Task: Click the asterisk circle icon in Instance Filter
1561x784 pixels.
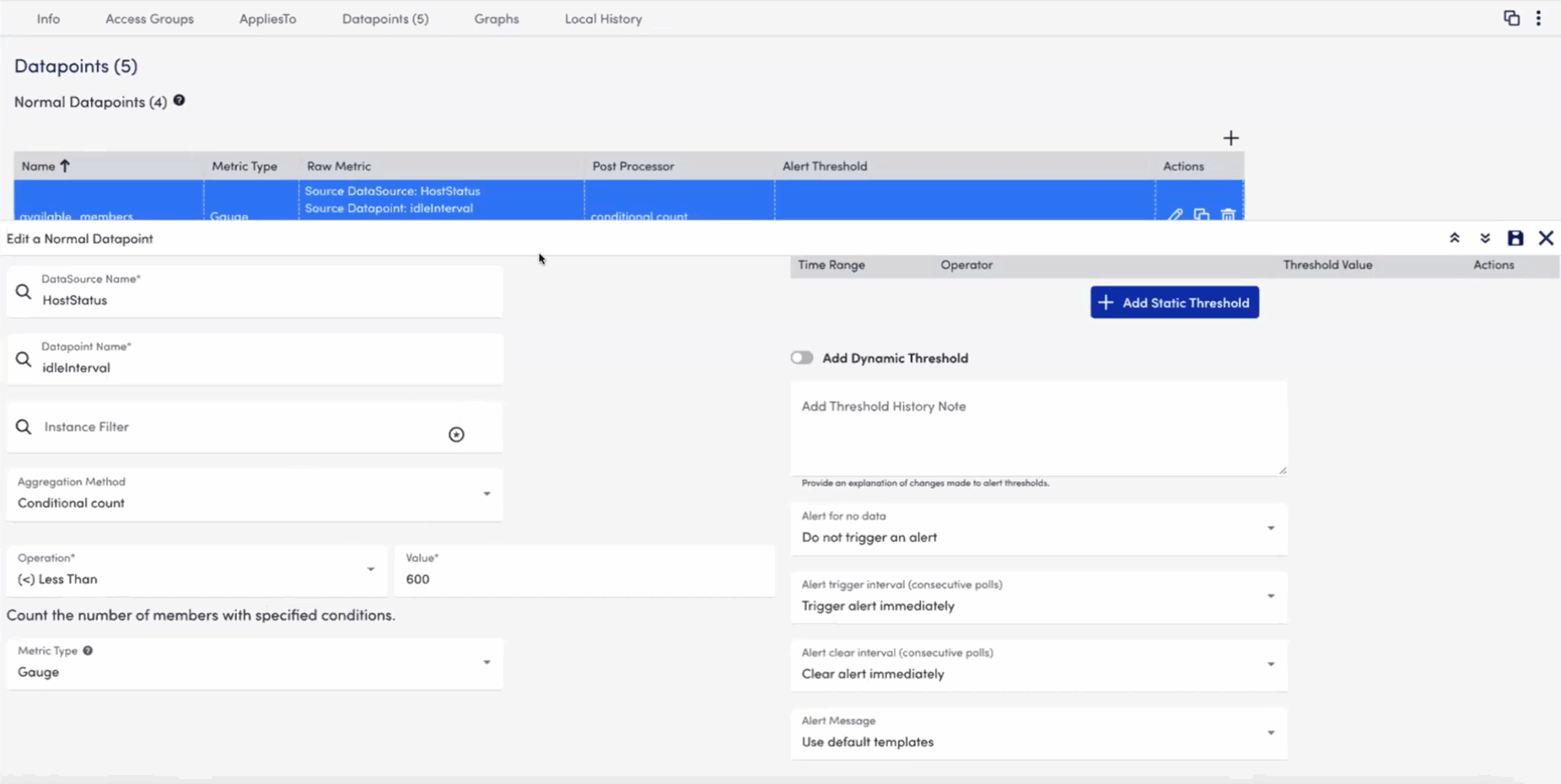Action: [456, 434]
